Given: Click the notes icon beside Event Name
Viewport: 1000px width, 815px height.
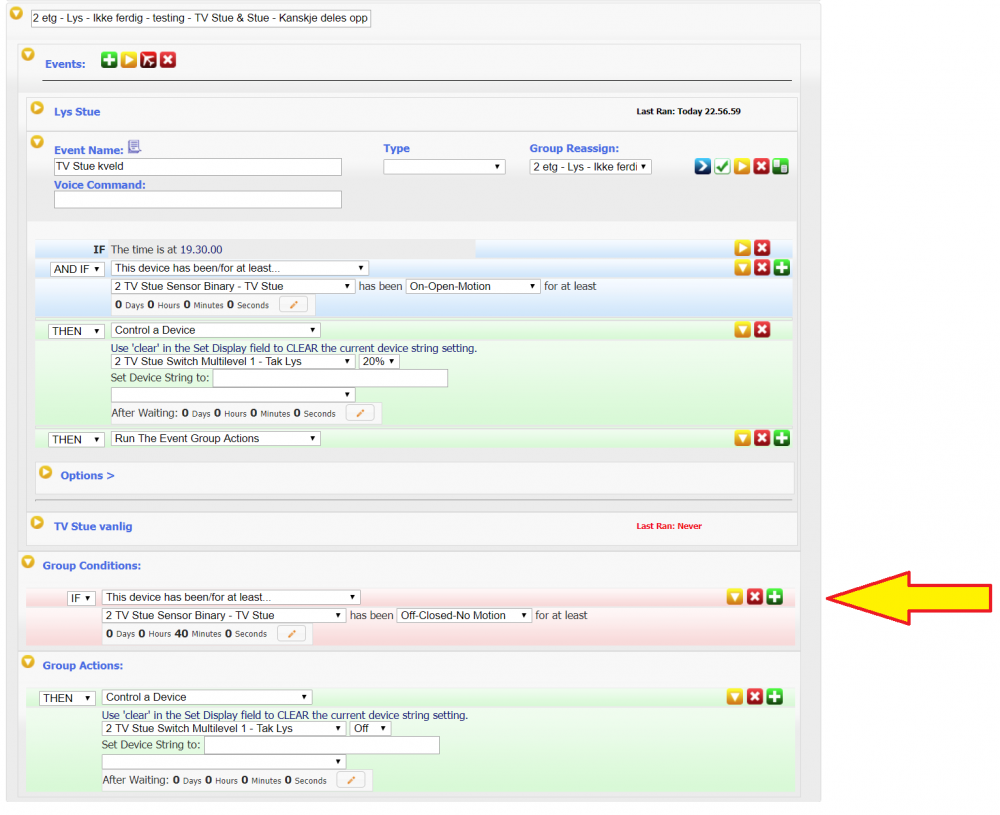Looking at the screenshot, I should pyautogui.click(x=135, y=148).
